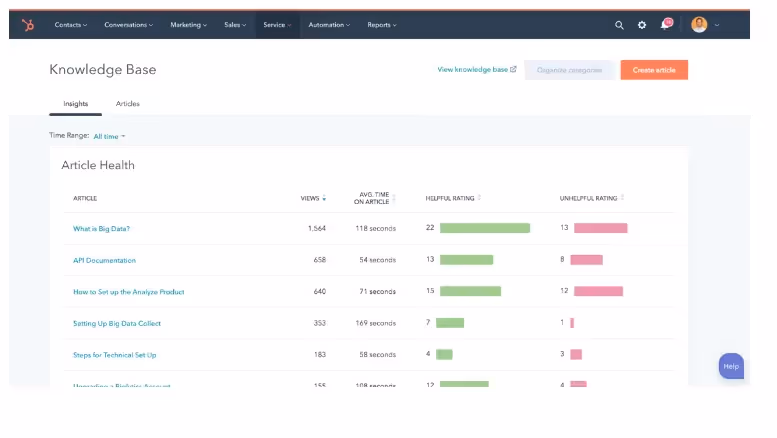Click the Organize categories button
The height and width of the screenshot is (438, 777).
tap(569, 70)
